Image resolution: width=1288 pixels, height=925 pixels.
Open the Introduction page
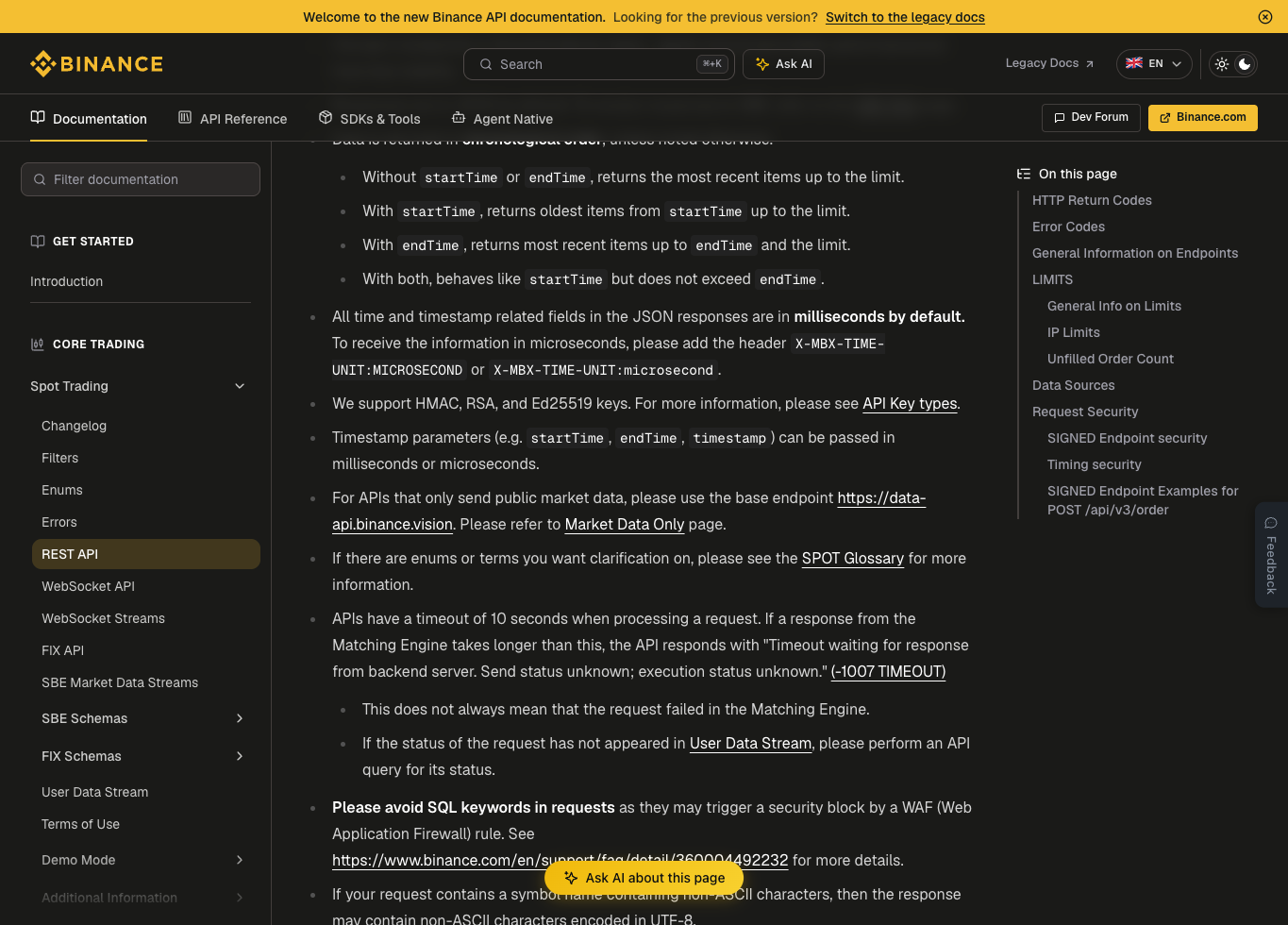pos(66,281)
